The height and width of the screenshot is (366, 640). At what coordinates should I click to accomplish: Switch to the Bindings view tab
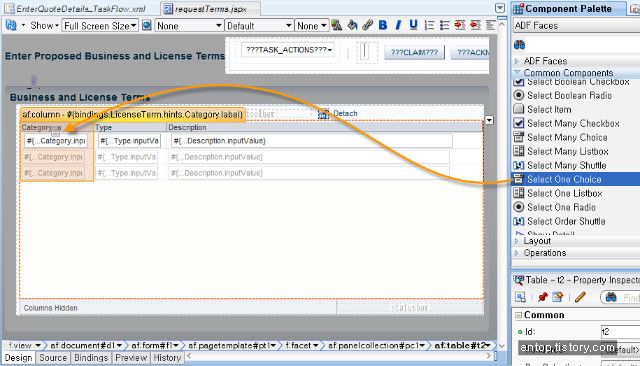pos(91,358)
